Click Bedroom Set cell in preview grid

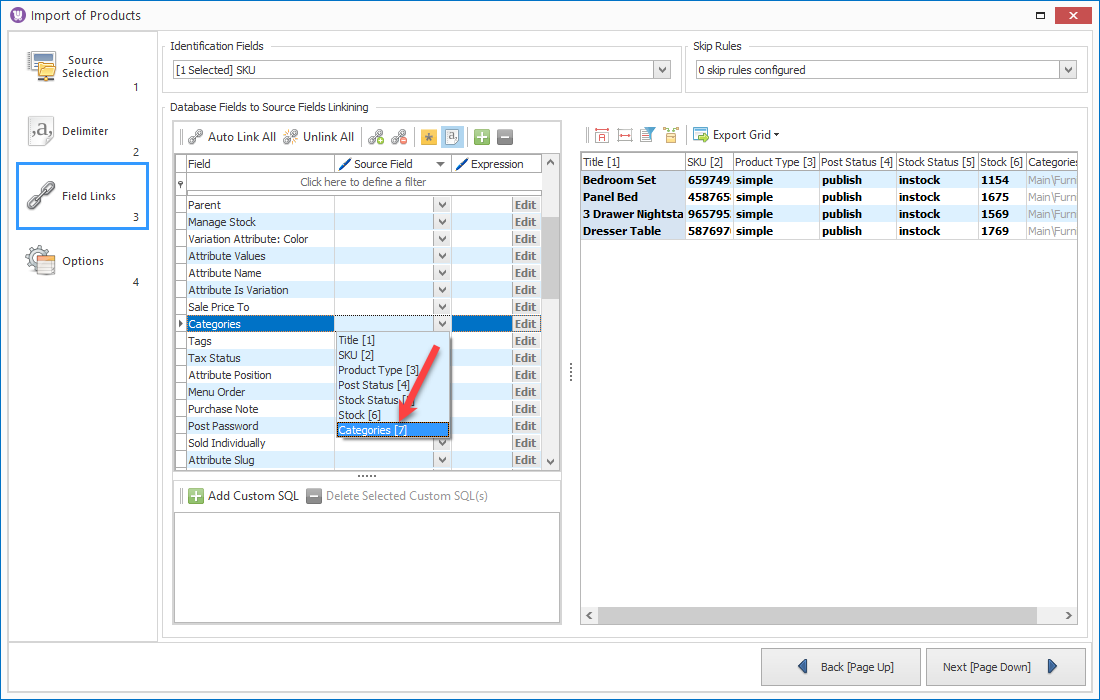(633, 180)
